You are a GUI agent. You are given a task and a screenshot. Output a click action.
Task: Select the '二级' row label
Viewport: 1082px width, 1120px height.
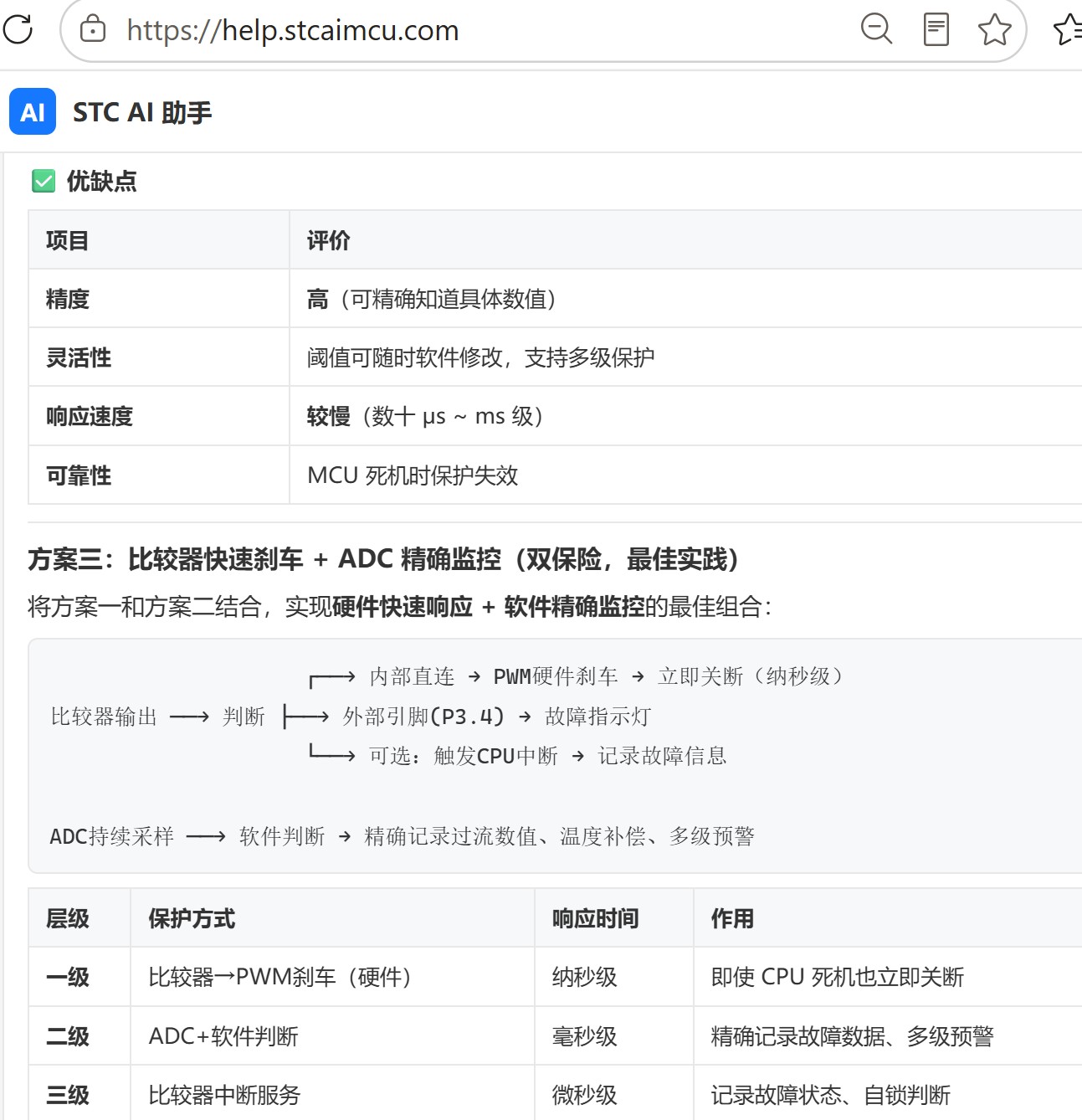(x=67, y=1036)
